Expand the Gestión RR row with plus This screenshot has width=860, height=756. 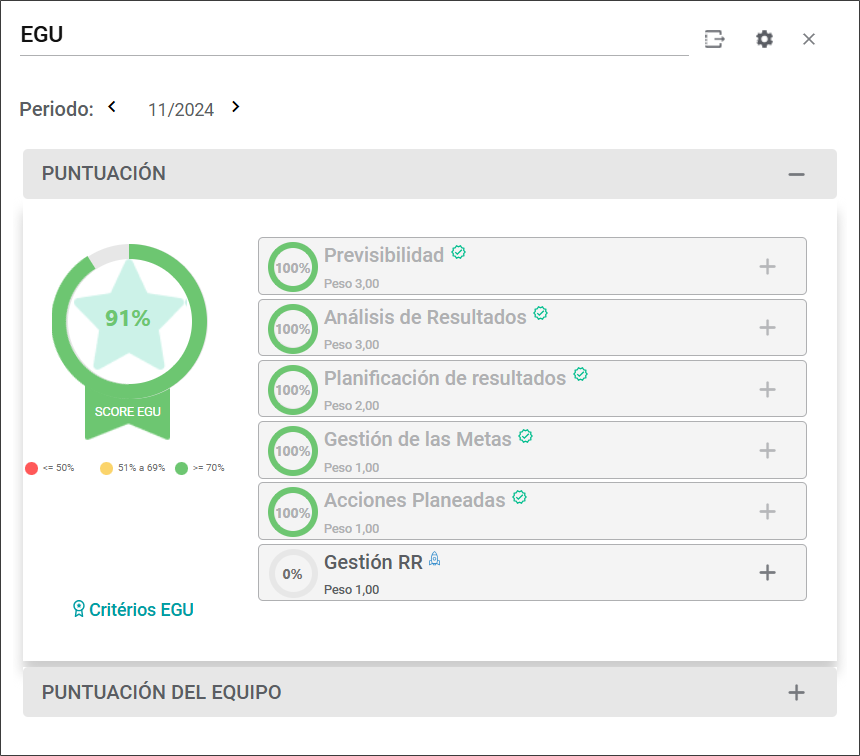pyautogui.click(x=767, y=573)
